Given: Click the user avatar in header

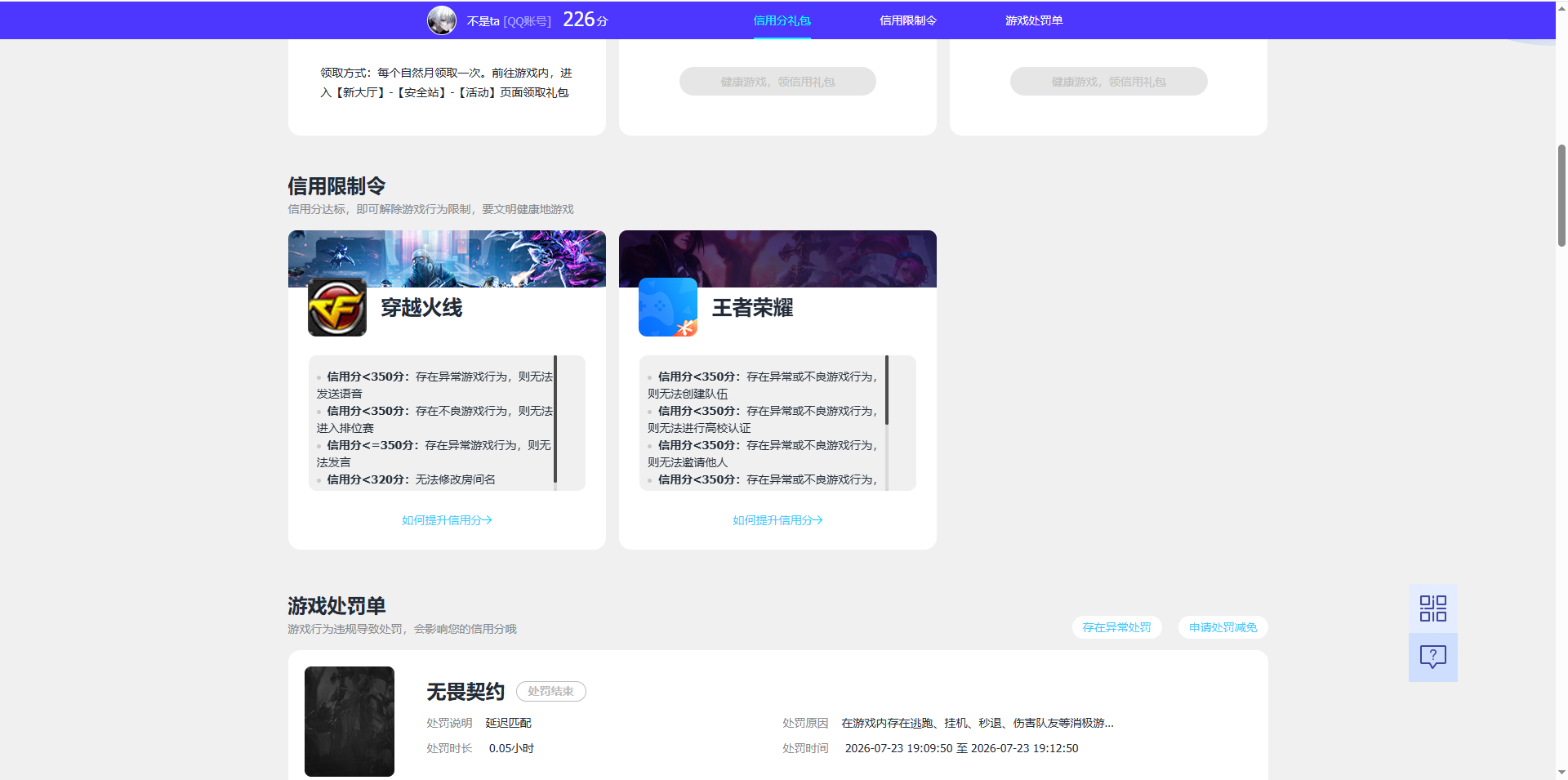Looking at the screenshot, I should (442, 20).
